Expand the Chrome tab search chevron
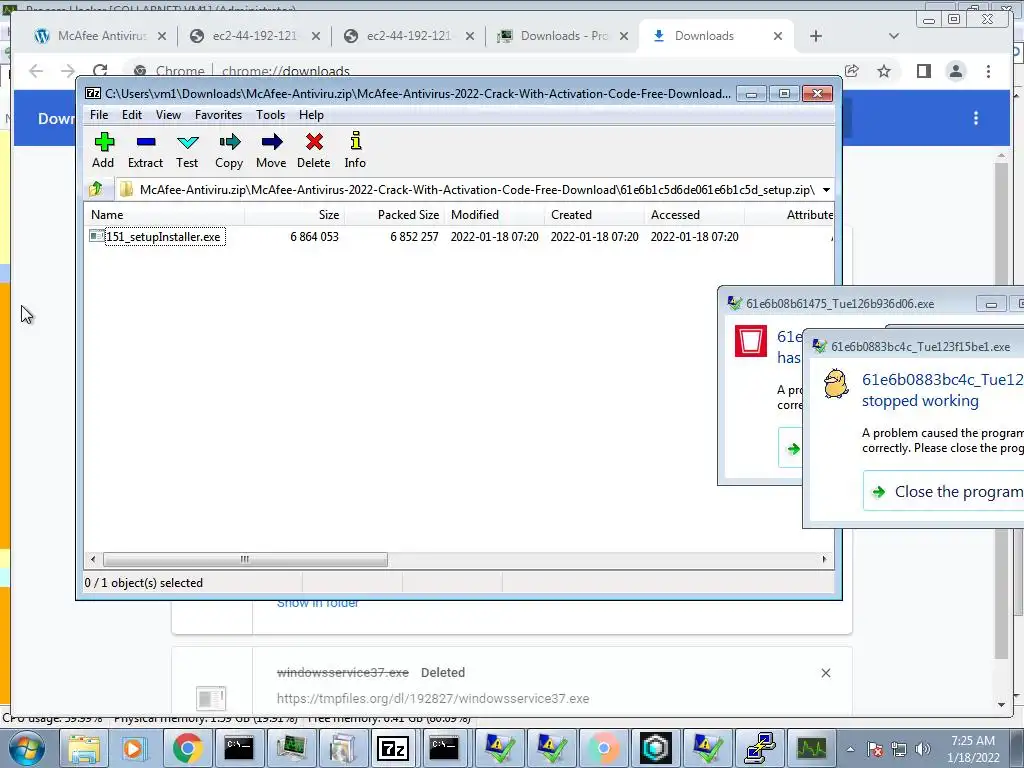The width and height of the screenshot is (1024, 768). pyautogui.click(x=894, y=36)
